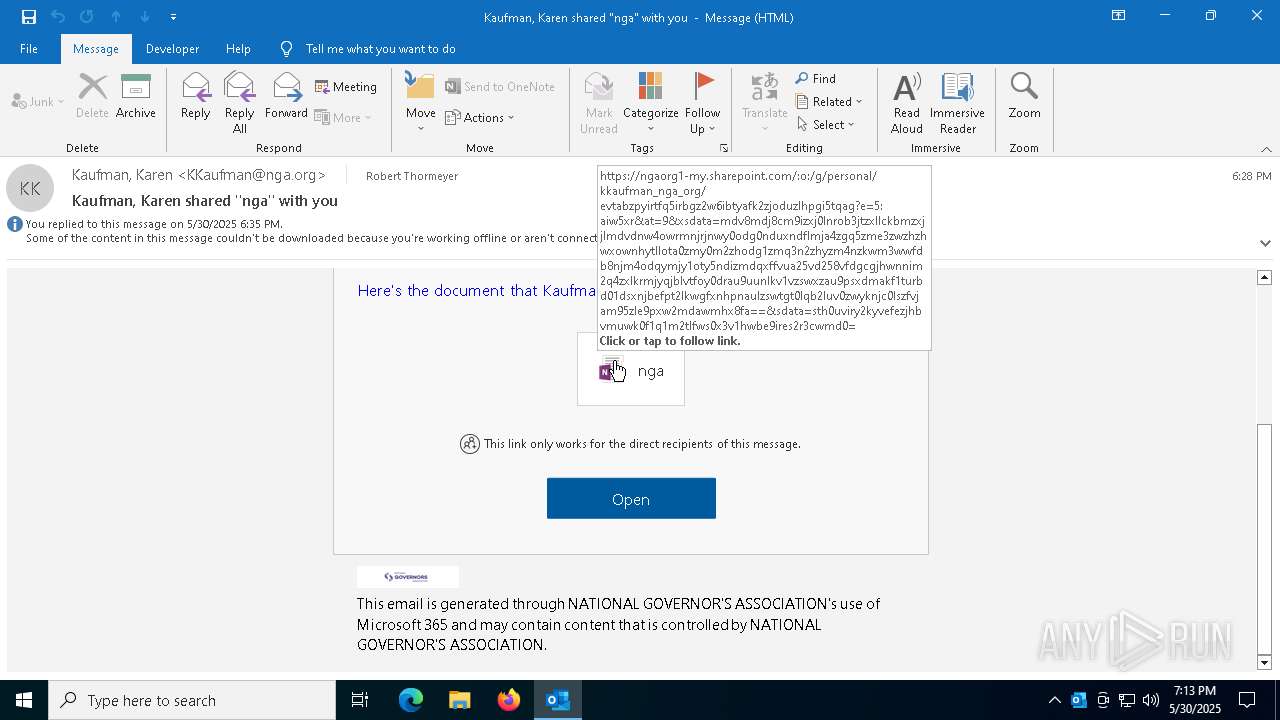Viewport: 1280px width, 720px height.
Task: Forward this email
Action: (x=286, y=97)
